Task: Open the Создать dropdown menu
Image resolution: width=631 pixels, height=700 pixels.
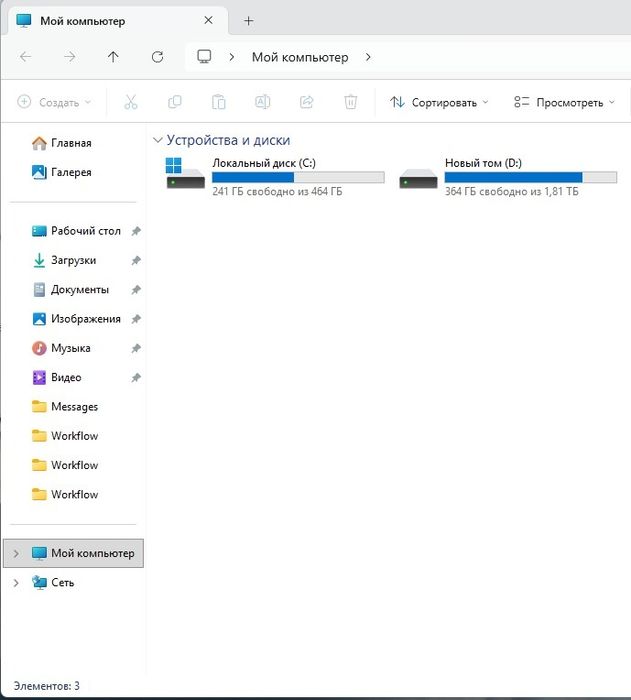Action: (54, 102)
